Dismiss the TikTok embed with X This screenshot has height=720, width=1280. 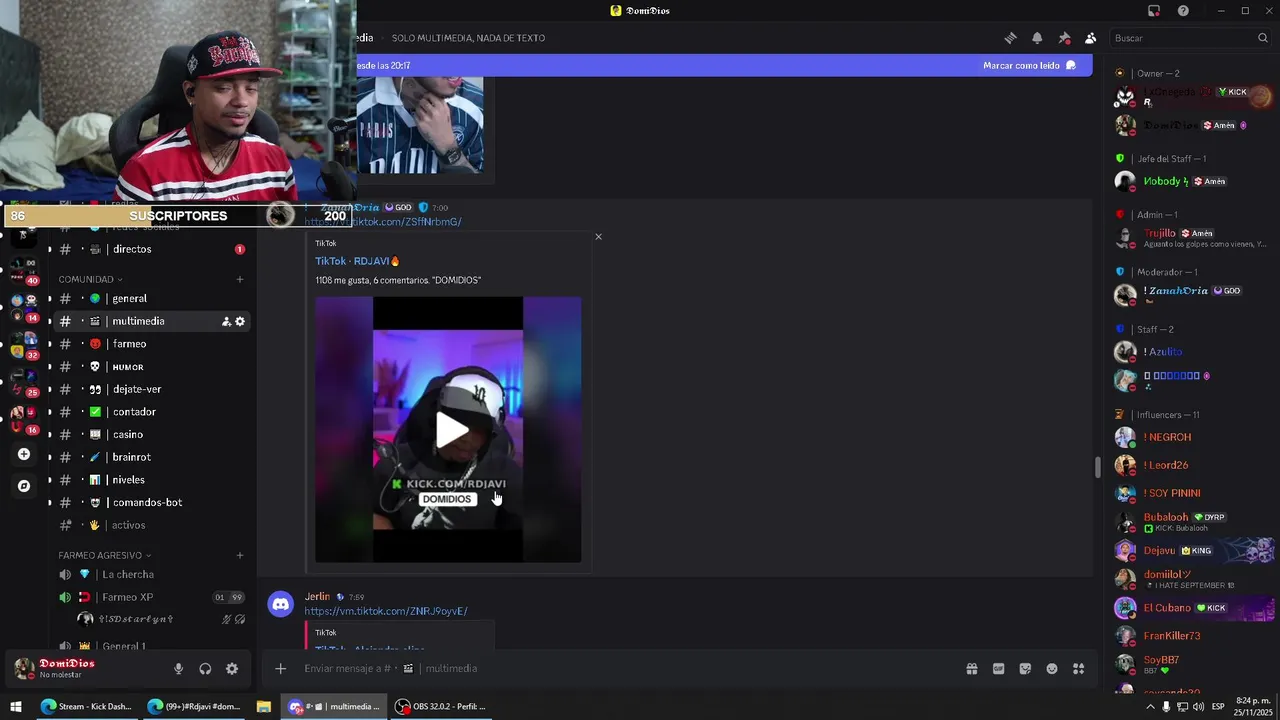(598, 237)
